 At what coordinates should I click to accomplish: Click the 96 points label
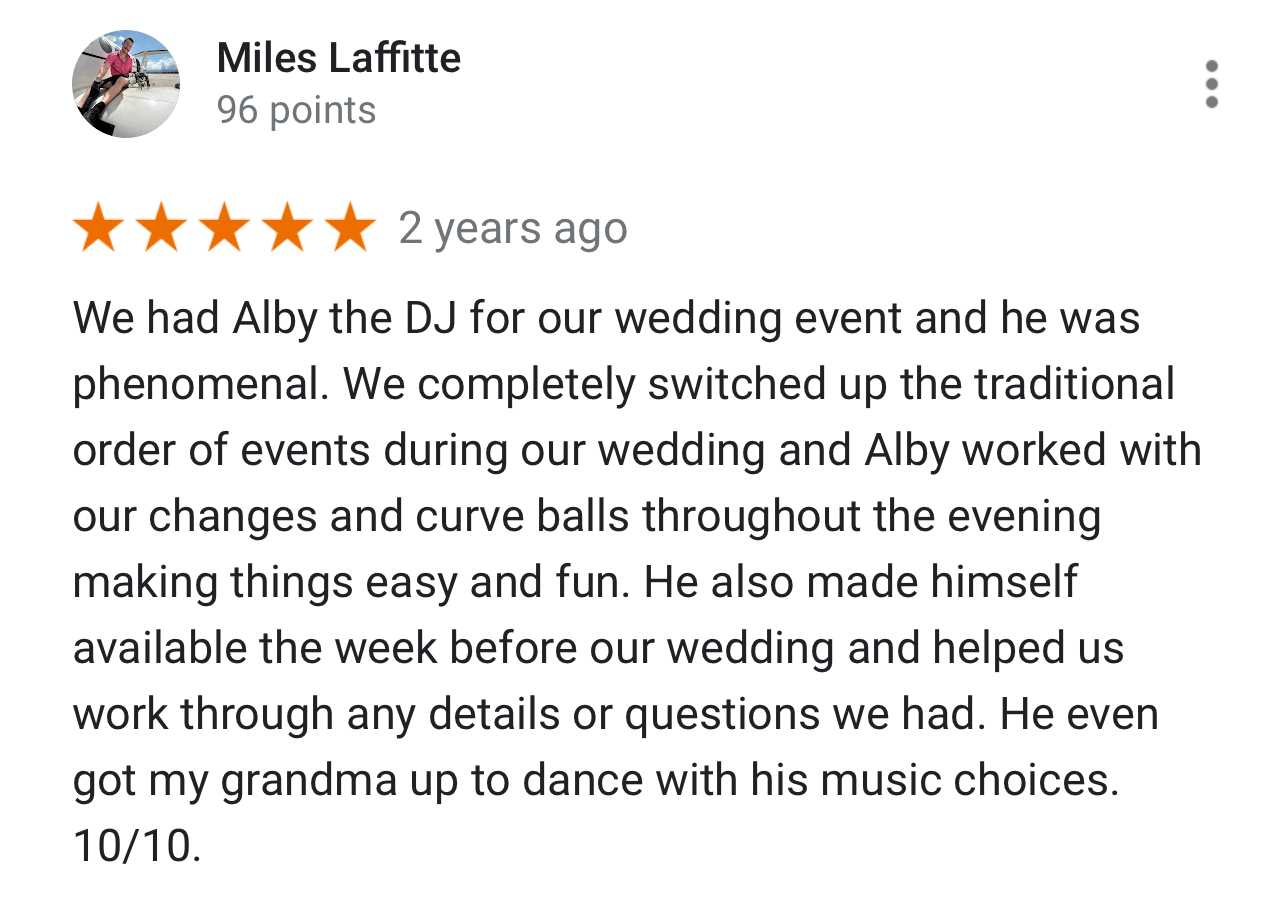tap(296, 110)
